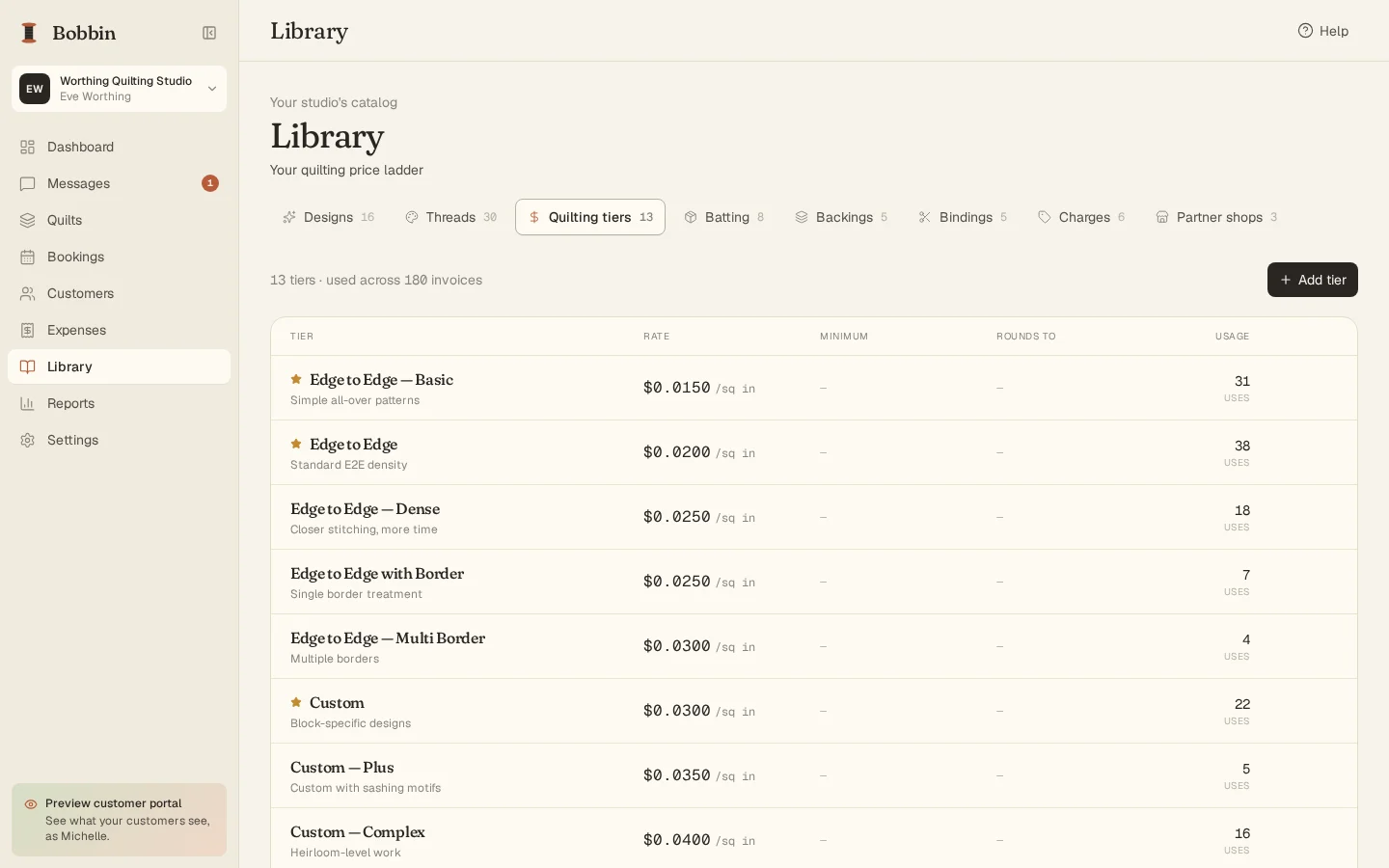The width and height of the screenshot is (1389, 868).
Task: Click the EW studio avatar
Action: click(35, 89)
